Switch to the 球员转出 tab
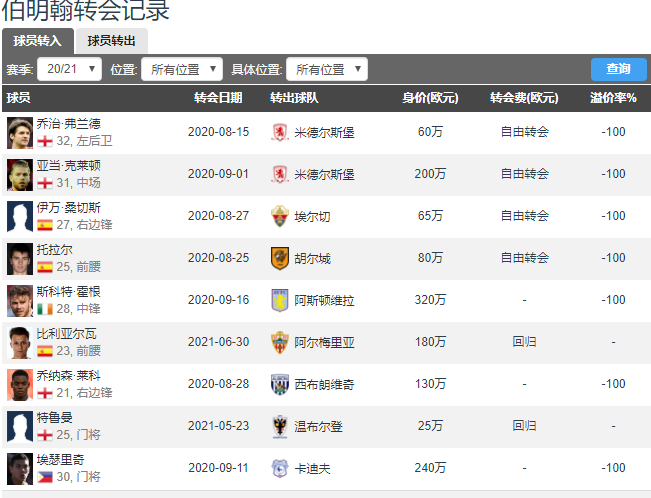This screenshot has width=651, height=498. tap(111, 41)
